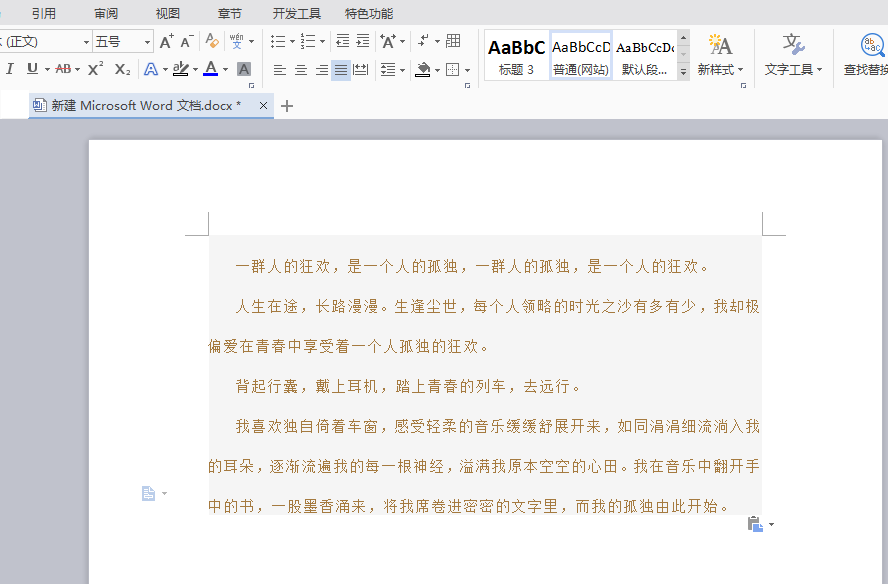Click text line starting 背起行囊
The width and height of the screenshot is (888, 584).
408,386
